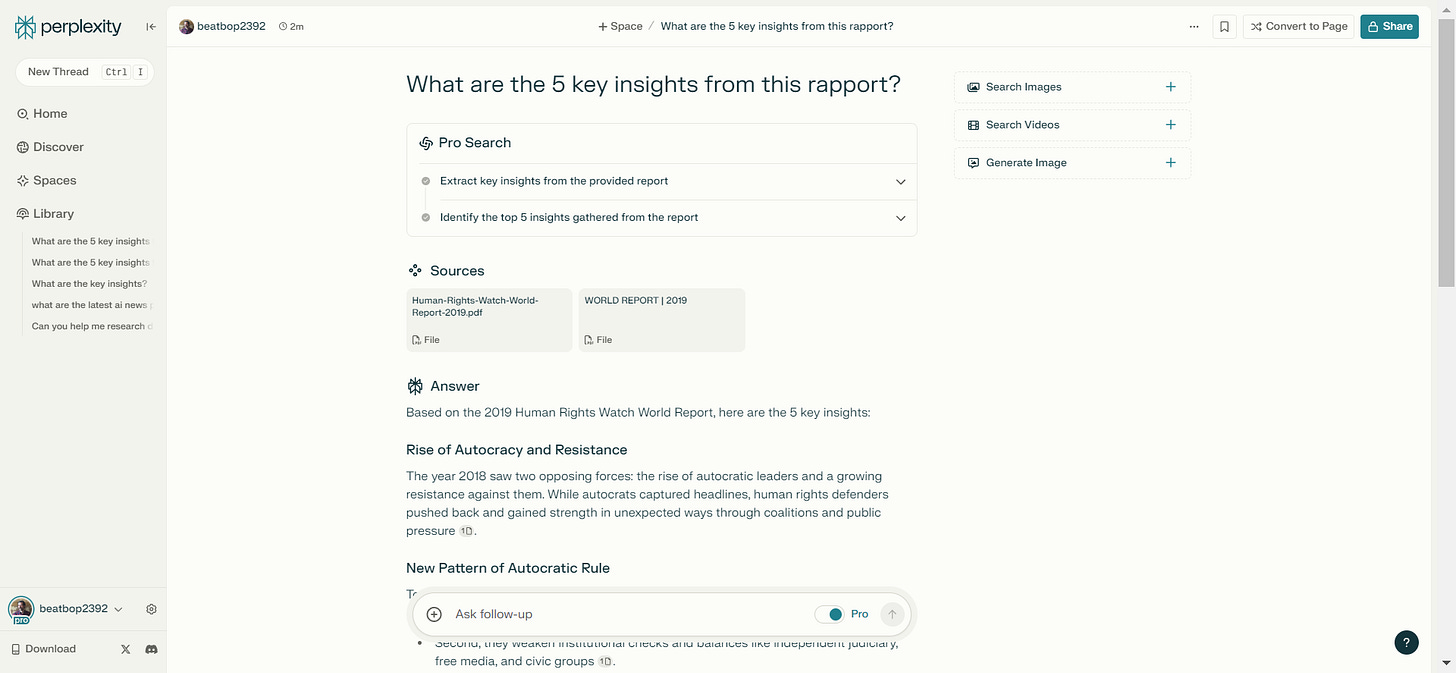Click 'New Pattern of Autocratic Rule' heading

[508, 568]
